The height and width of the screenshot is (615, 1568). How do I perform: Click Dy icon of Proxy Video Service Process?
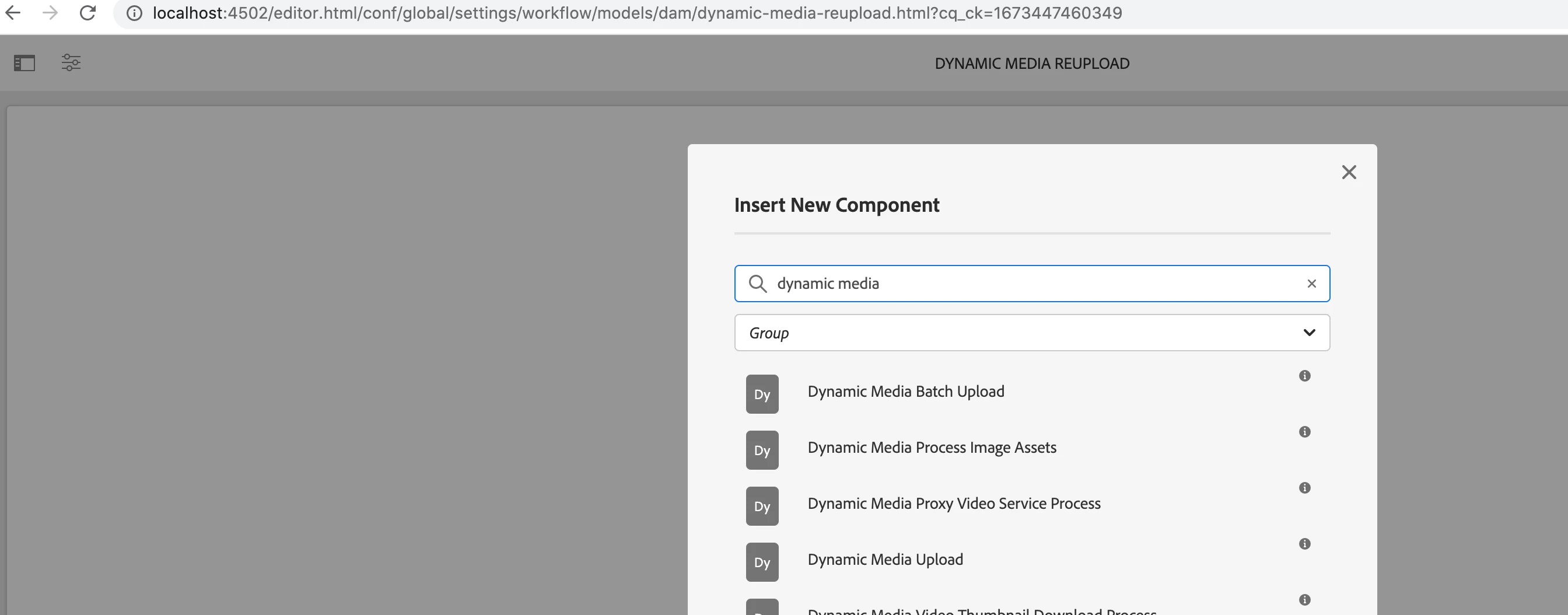(x=762, y=506)
